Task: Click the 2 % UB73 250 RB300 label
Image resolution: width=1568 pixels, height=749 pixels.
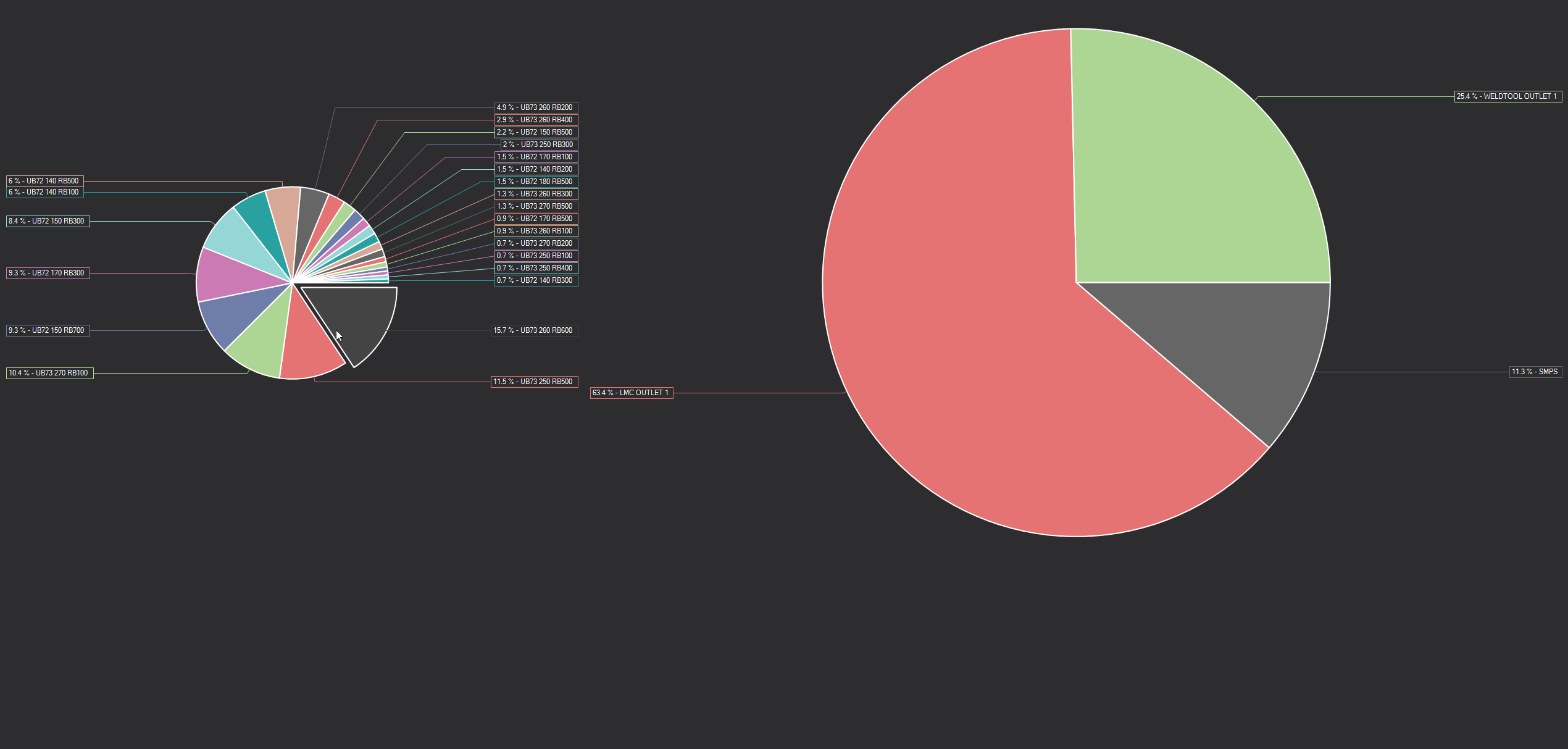Action: (x=539, y=144)
